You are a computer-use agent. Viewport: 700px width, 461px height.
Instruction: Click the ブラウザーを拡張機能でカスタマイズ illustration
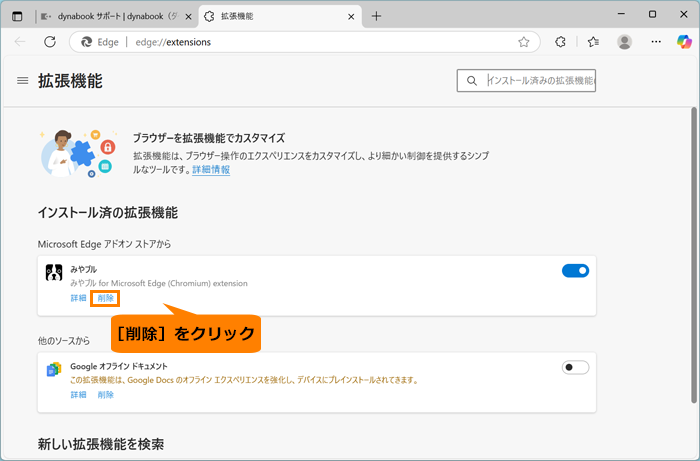78,154
